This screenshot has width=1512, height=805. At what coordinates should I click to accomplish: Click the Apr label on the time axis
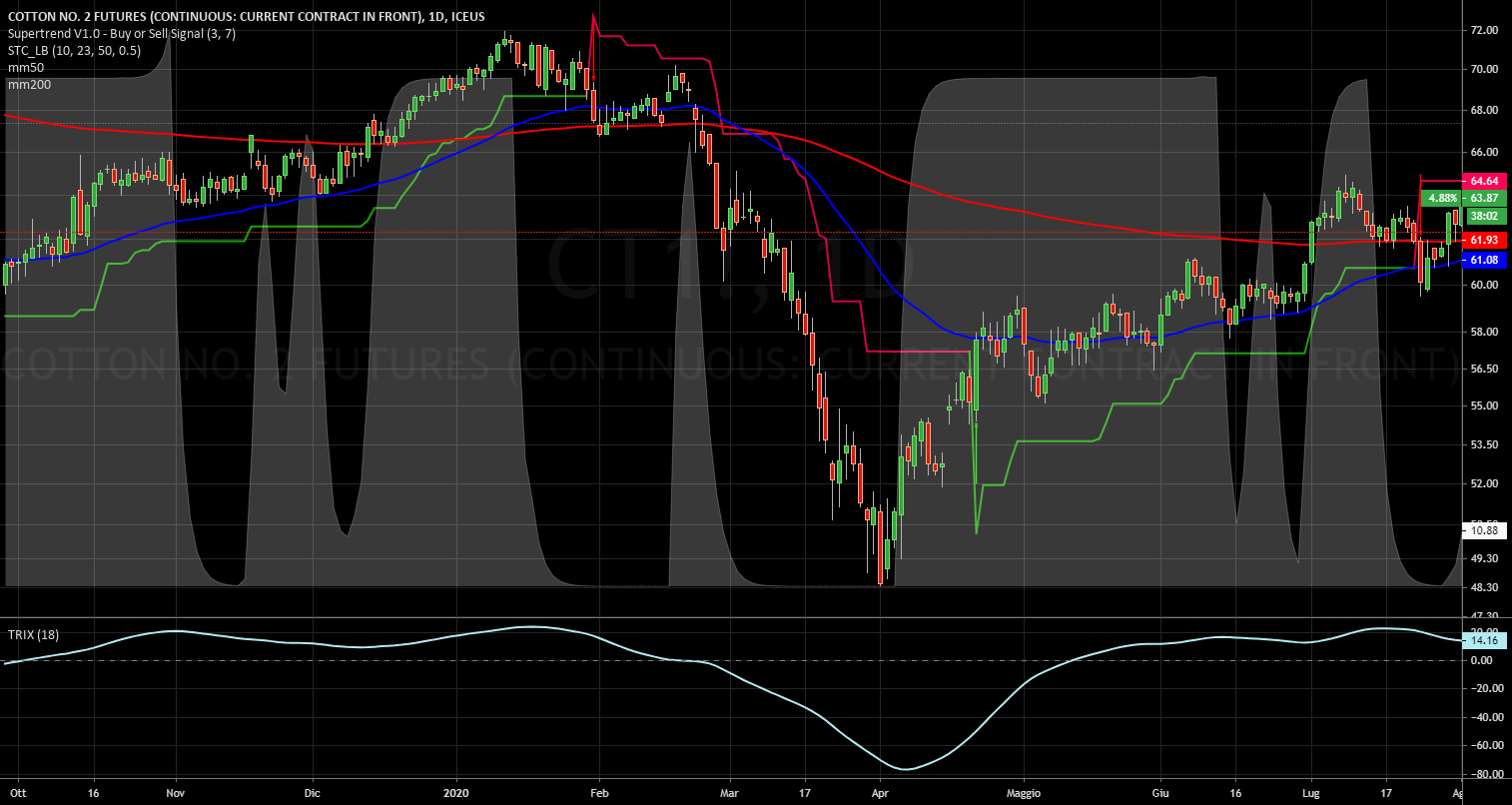(x=880, y=794)
